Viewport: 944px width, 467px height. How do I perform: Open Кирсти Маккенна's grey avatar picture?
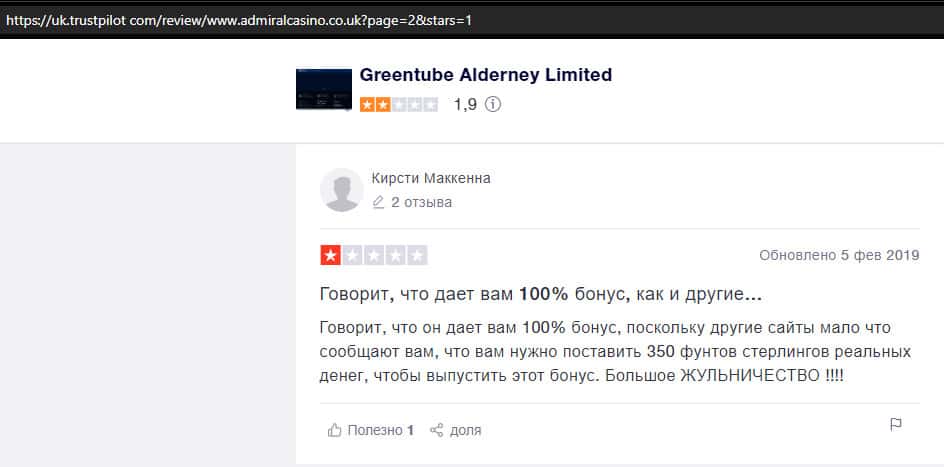tap(341, 190)
